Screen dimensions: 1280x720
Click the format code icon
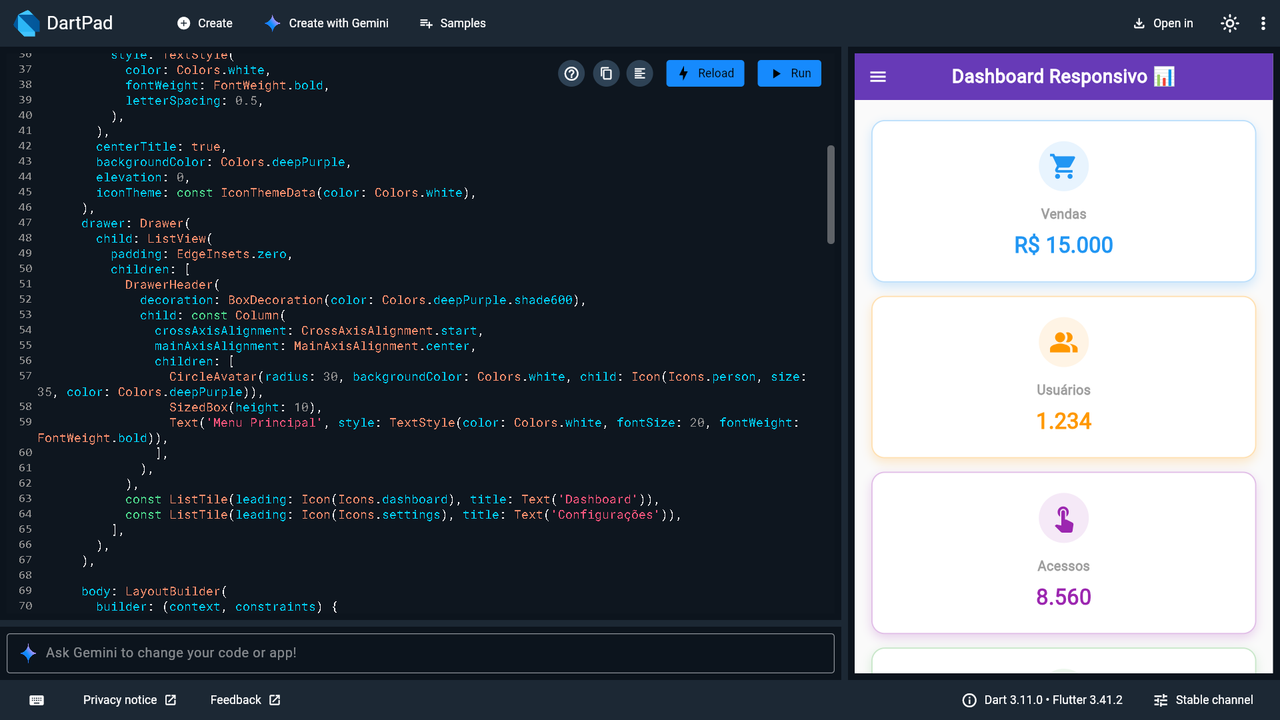pyautogui.click(x=639, y=73)
